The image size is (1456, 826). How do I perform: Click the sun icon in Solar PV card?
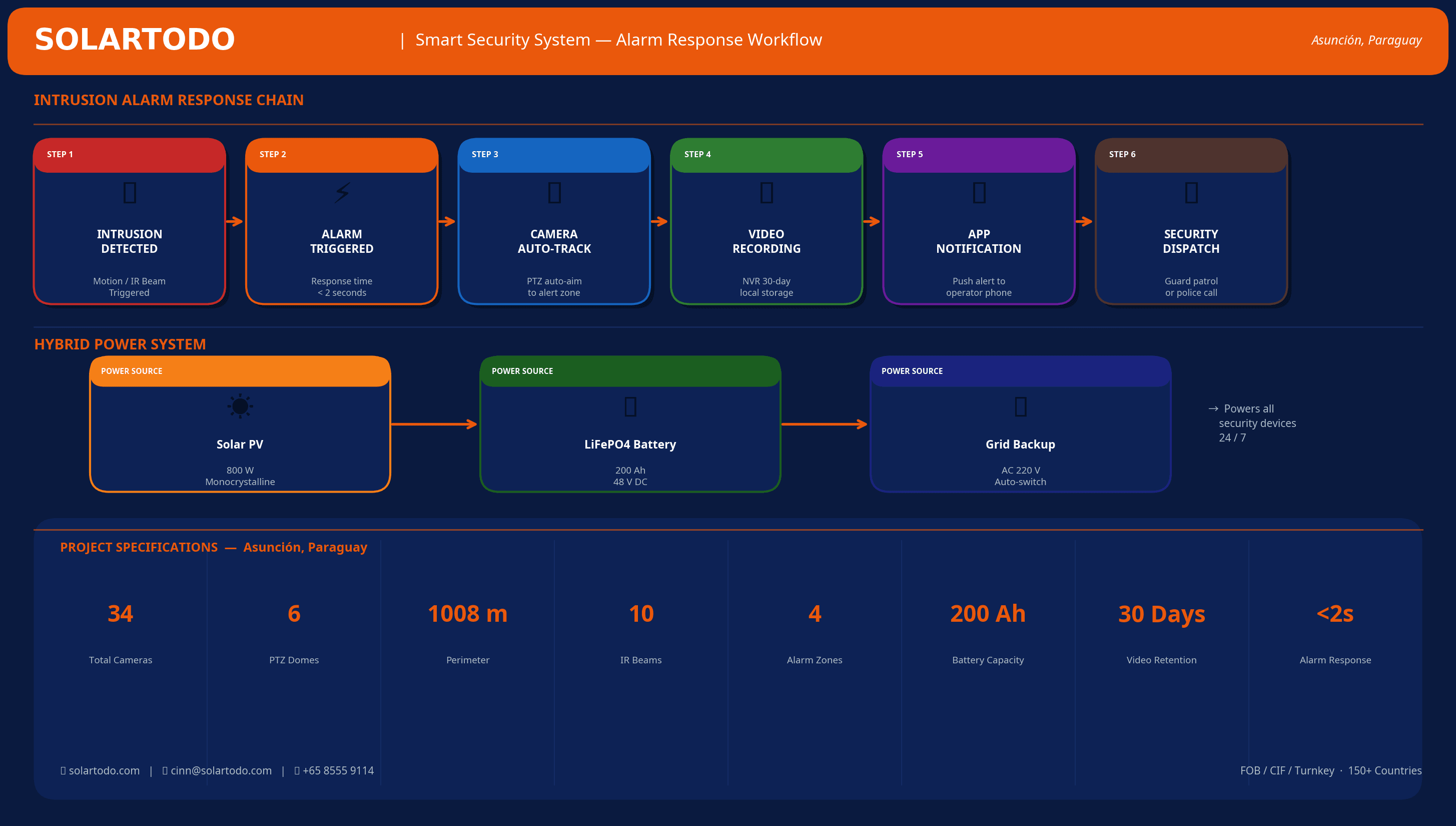tap(240, 405)
